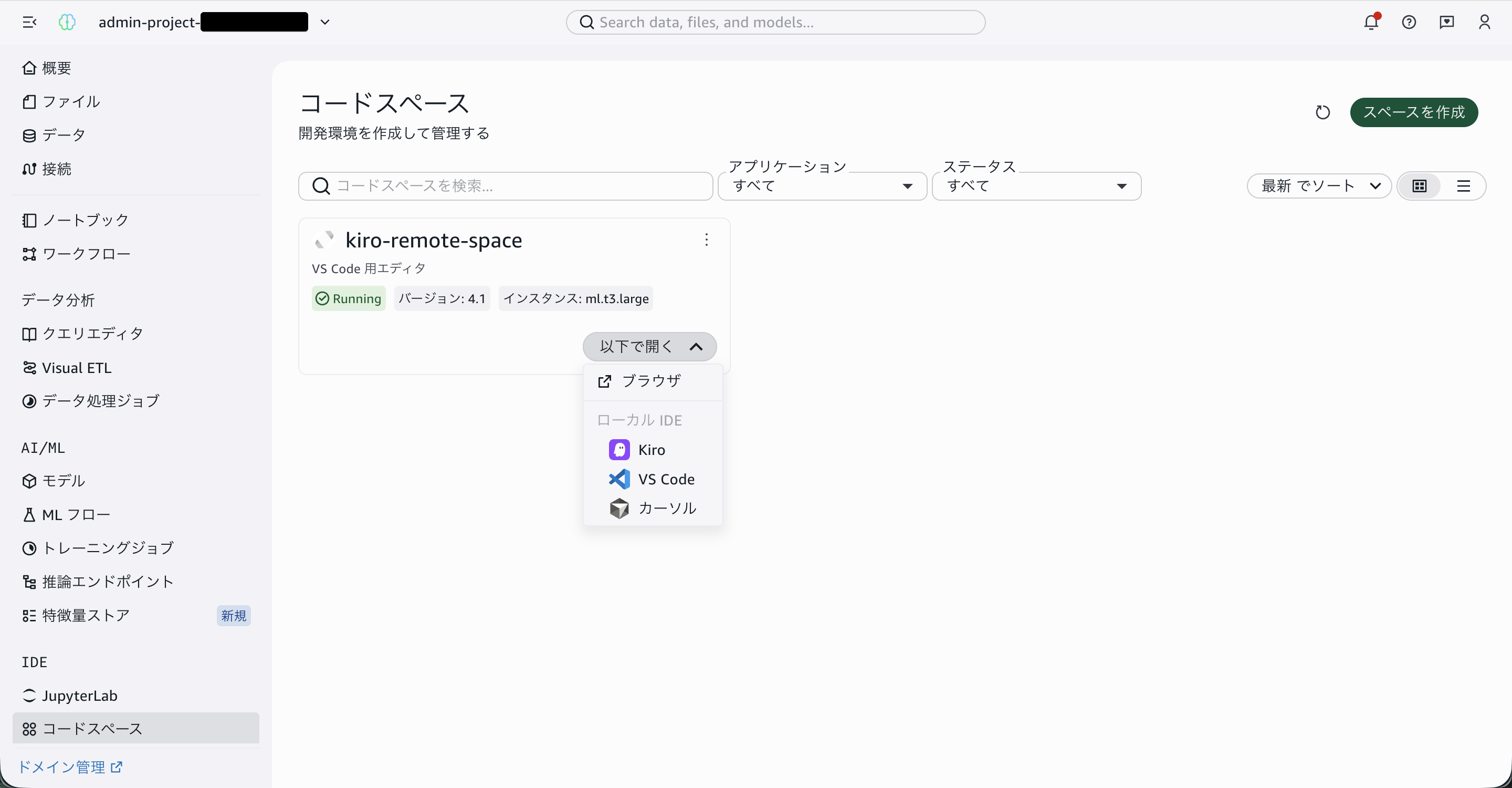The width and height of the screenshot is (1512, 788).
Task: Click the Cursor (カーソル) cube icon
Action: click(619, 509)
